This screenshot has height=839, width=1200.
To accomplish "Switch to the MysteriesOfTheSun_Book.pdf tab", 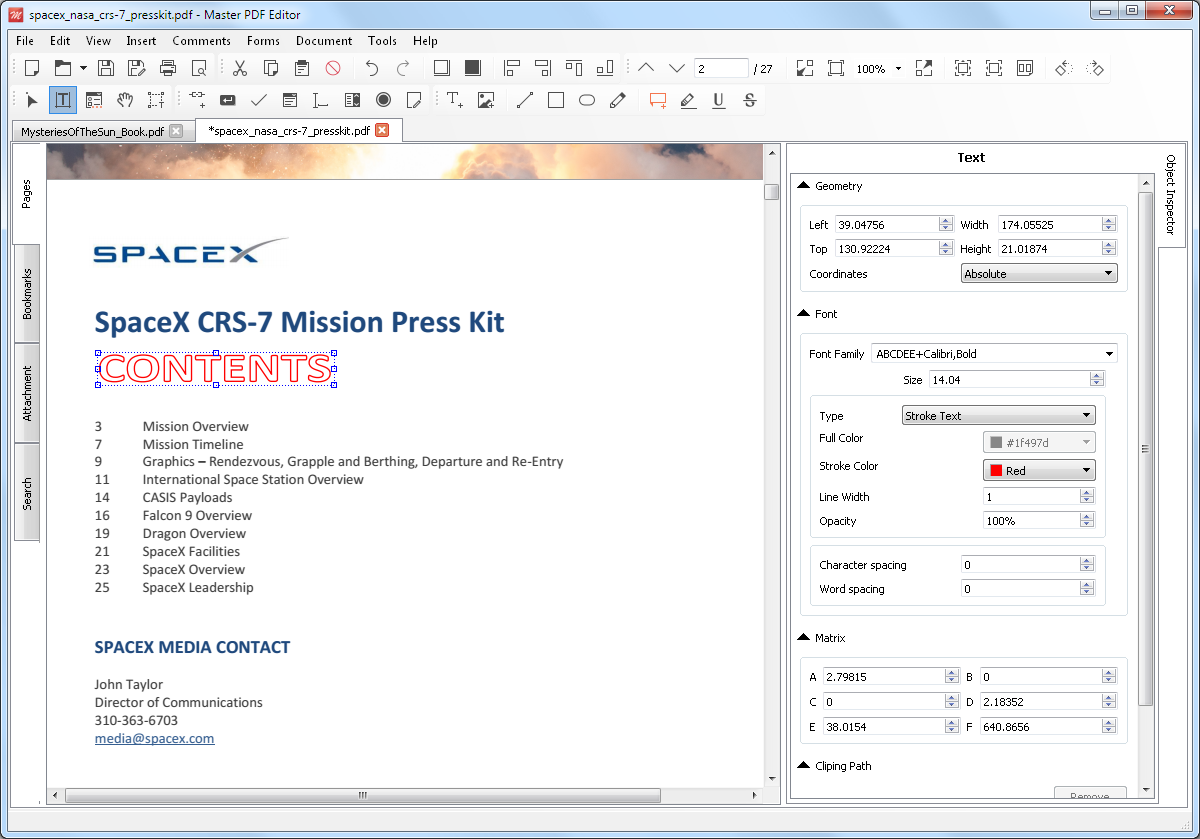I will tap(92, 131).
